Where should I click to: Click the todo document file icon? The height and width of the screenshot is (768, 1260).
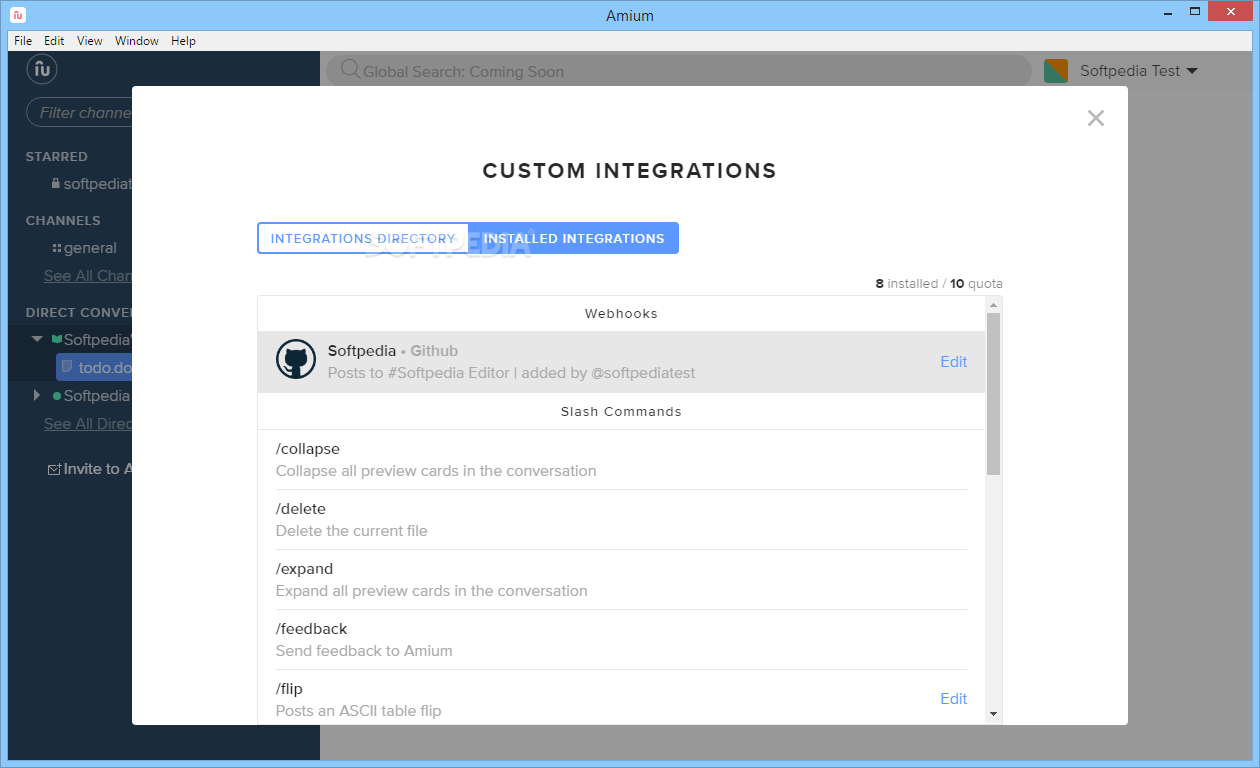pyautogui.click(x=68, y=367)
